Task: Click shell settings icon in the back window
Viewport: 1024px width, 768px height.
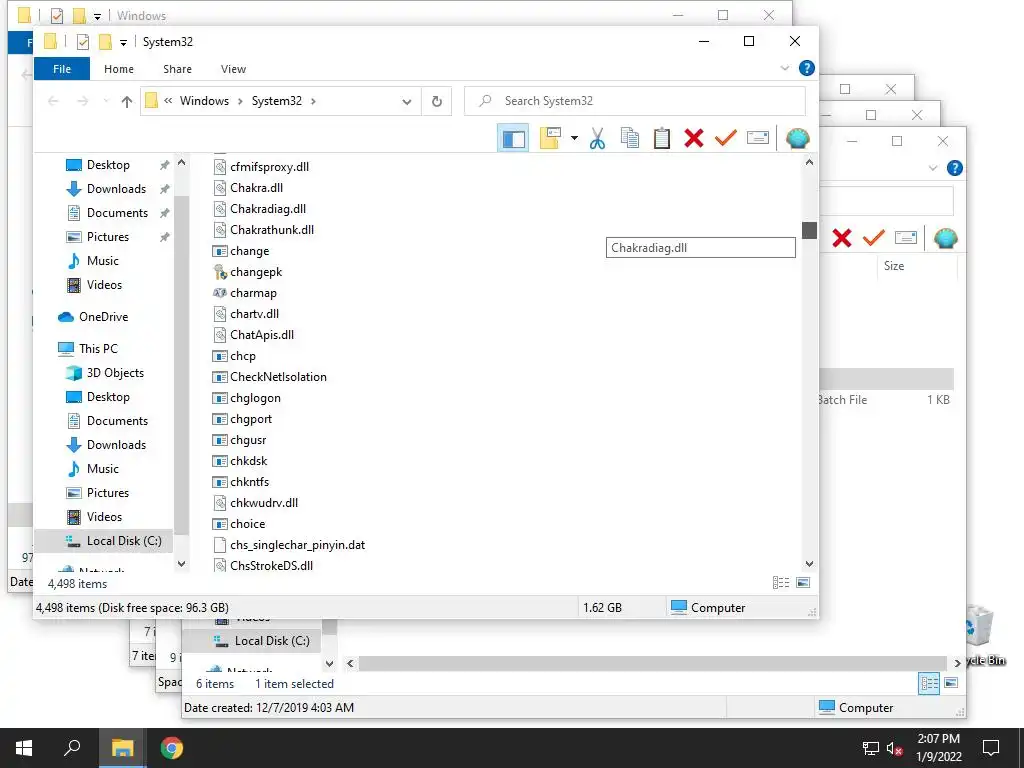Action: coord(945,238)
